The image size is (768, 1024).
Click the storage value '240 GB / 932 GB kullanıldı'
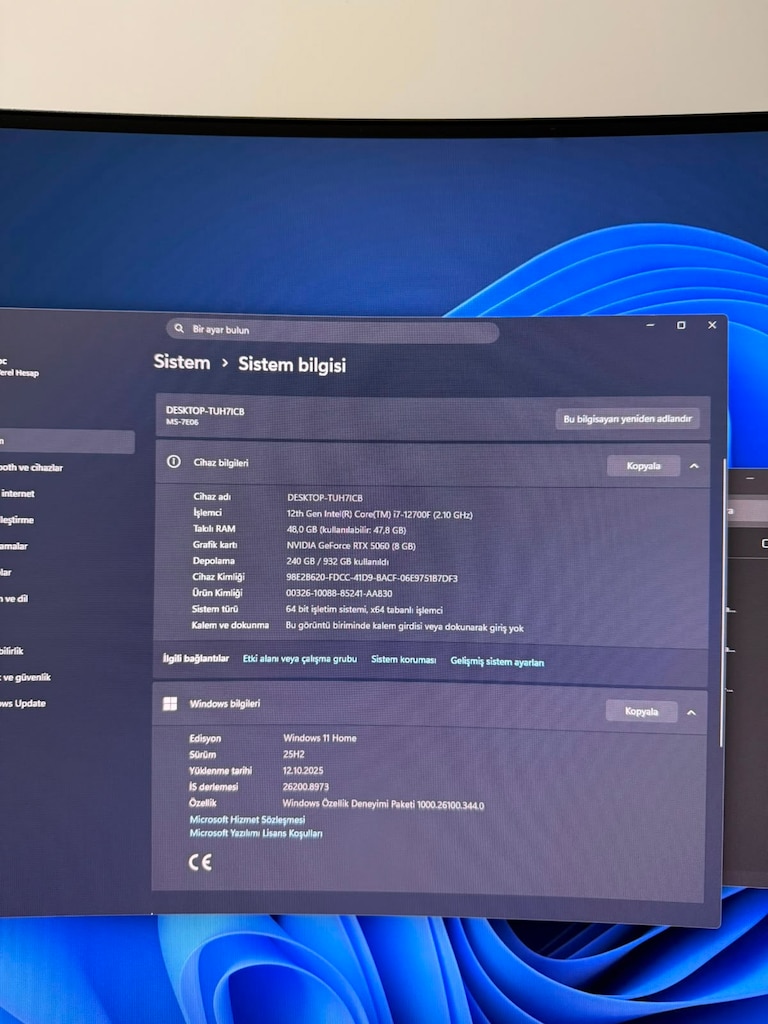337,562
